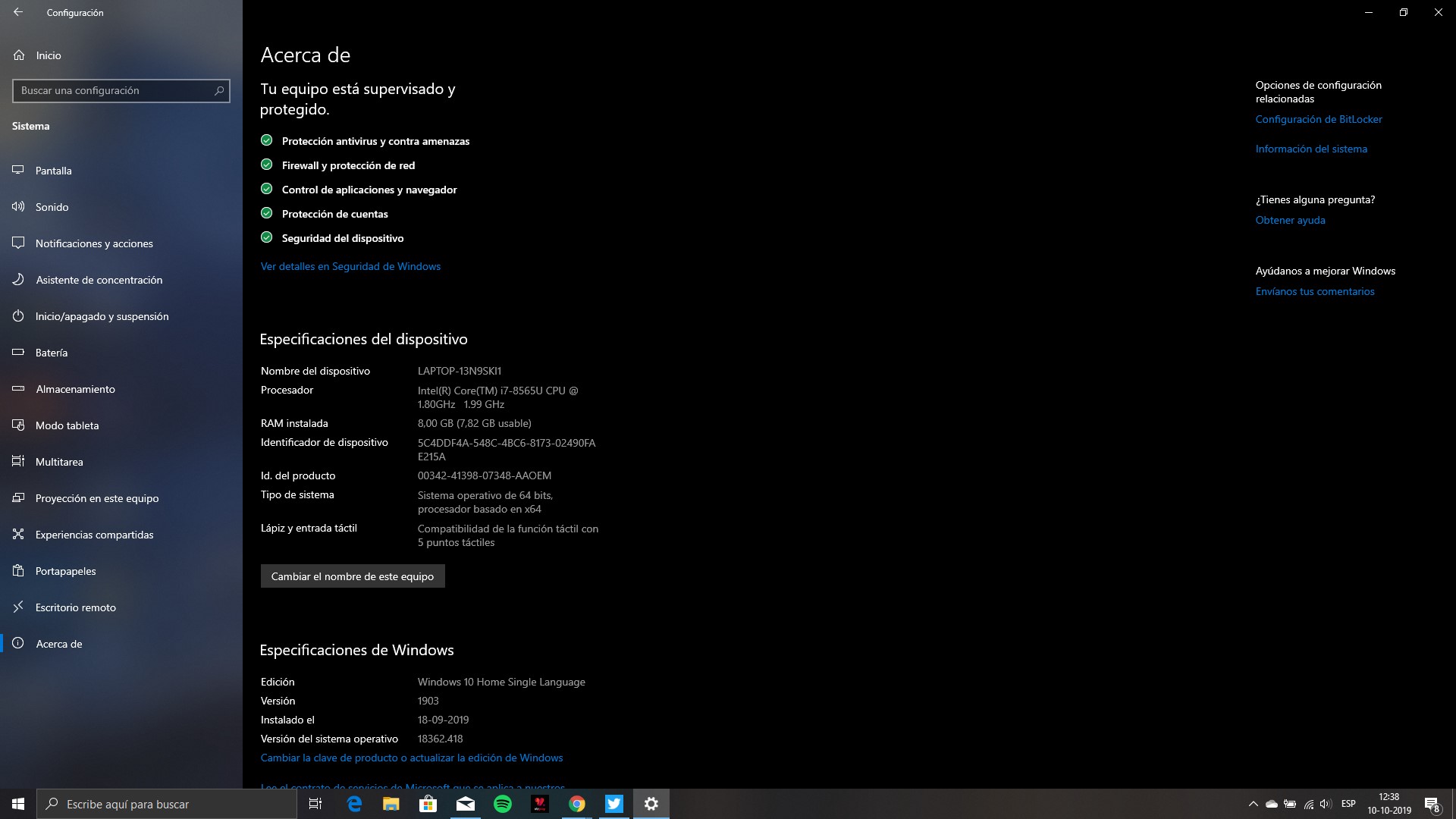Open the Wi-Fi network tray icon

click(1308, 804)
